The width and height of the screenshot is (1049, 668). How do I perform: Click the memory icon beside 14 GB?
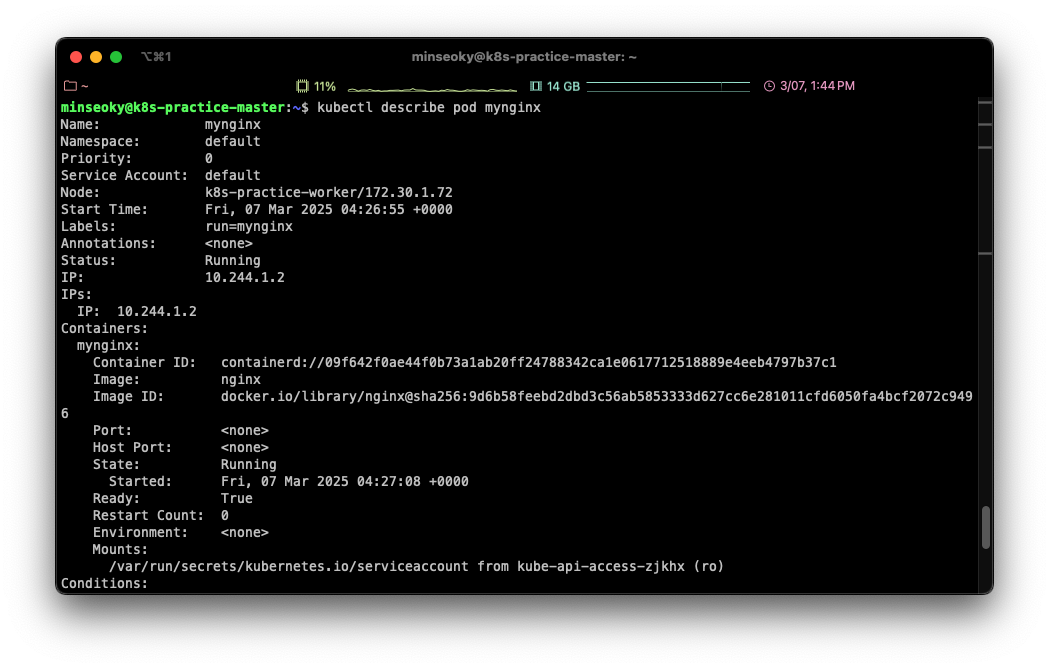[x=536, y=86]
